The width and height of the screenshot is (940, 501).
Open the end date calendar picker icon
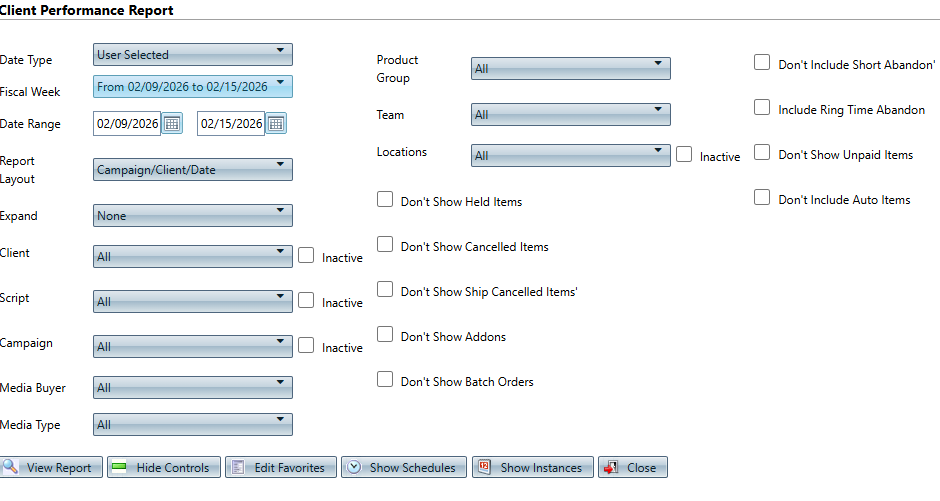pyautogui.click(x=276, y=124)
